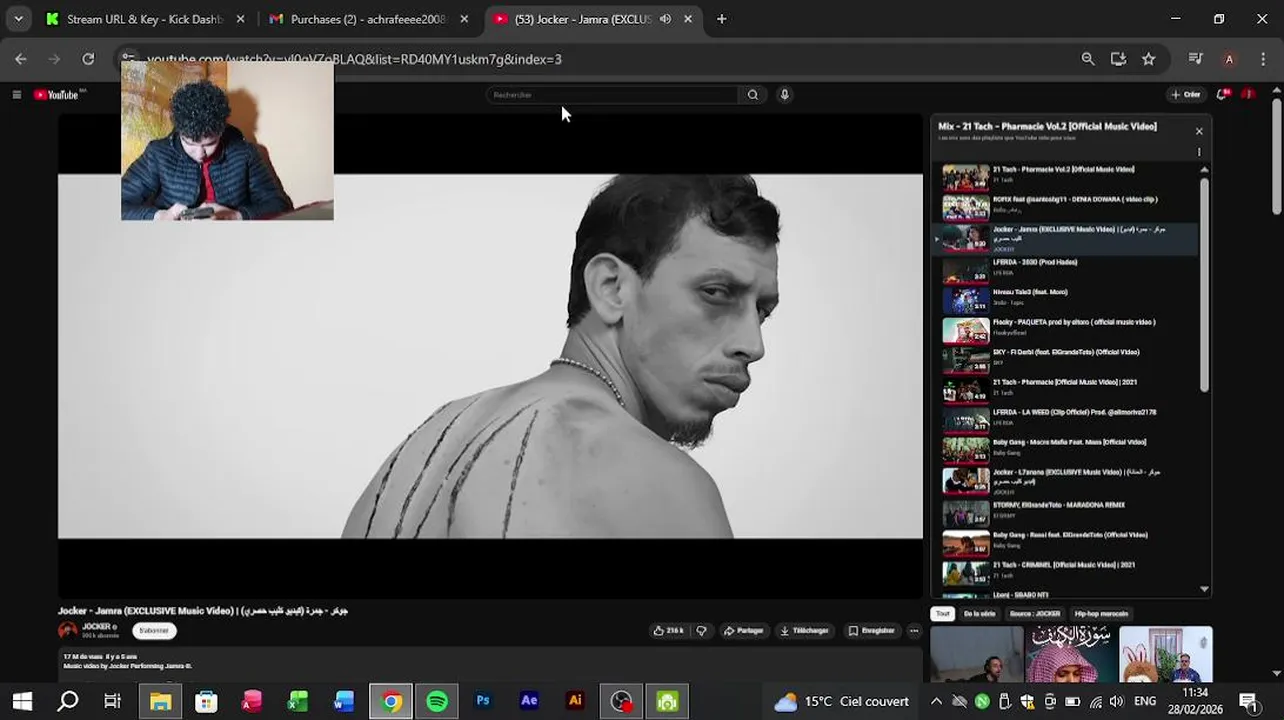This screenshot has height=720, width=1284.
Task: Open Chrome zoom magnifier icon
Action: point(1088,59)
